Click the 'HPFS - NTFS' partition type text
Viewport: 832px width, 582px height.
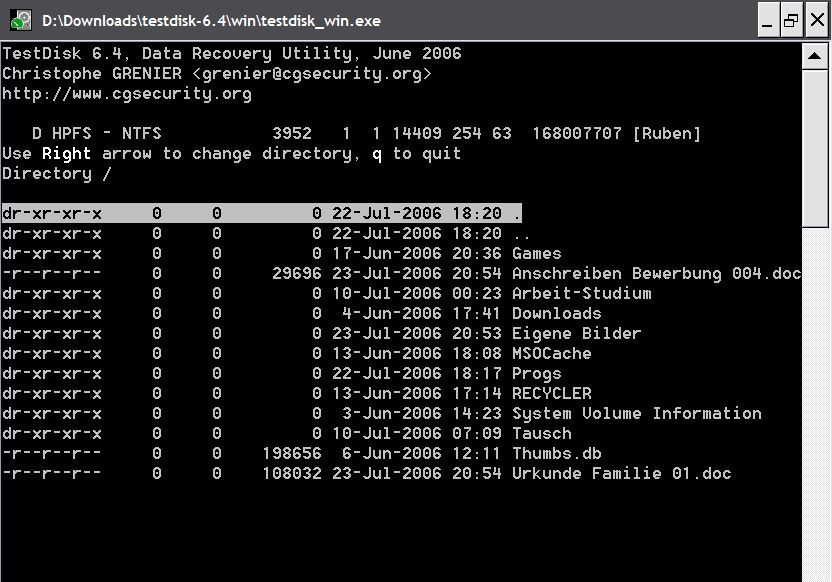(107, 133)
